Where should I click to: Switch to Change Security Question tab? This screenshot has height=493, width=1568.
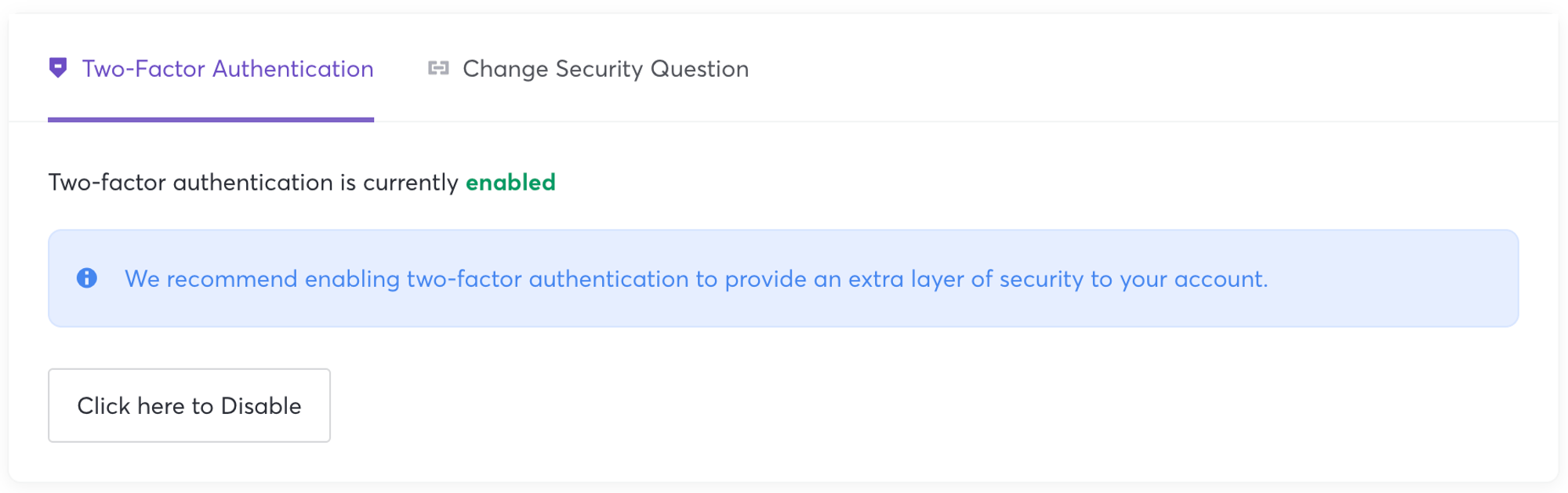605,69
